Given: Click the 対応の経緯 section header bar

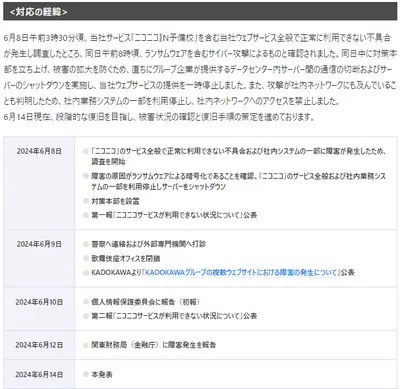Looking at the screenshot, I should pos(200,12).
